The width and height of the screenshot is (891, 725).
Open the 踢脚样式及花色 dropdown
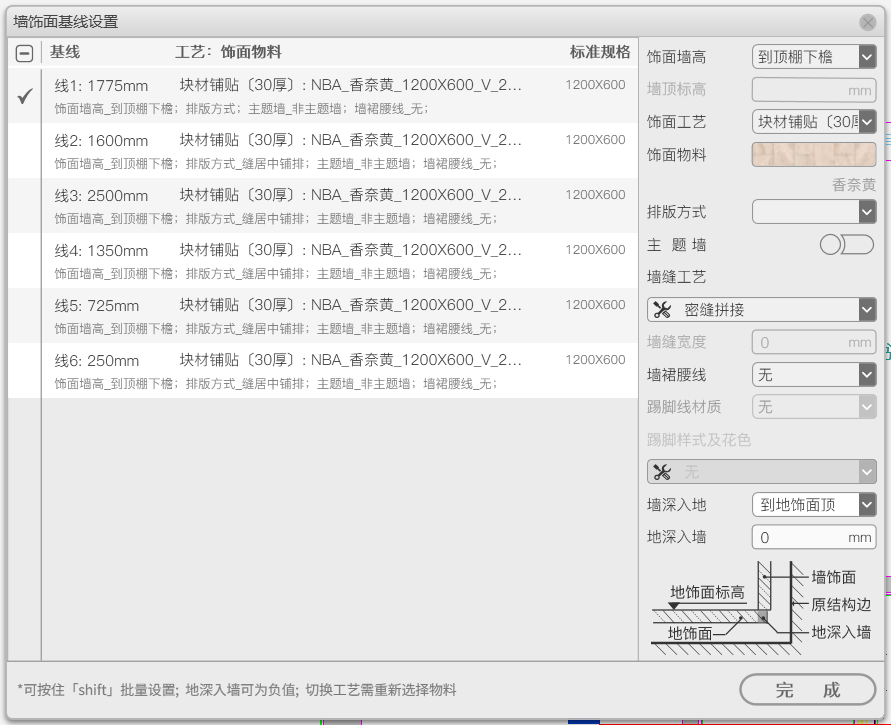(761, 472)
